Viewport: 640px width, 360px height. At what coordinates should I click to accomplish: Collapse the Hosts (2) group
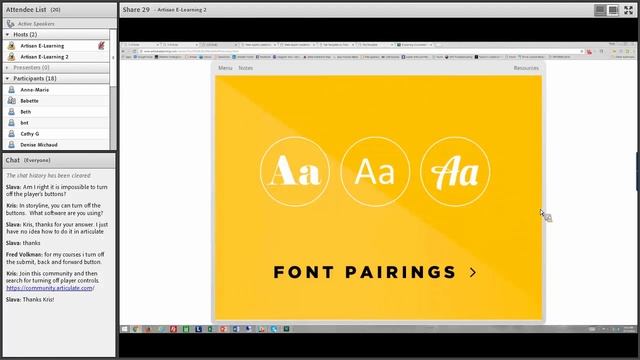pos(7,34)
